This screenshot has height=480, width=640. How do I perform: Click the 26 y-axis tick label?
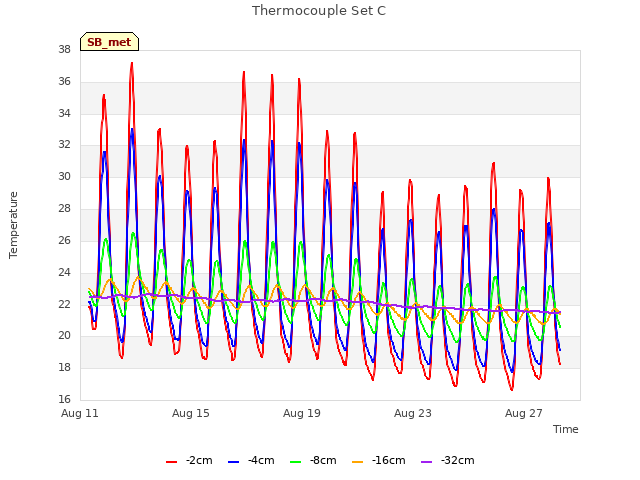pos(64,240)
